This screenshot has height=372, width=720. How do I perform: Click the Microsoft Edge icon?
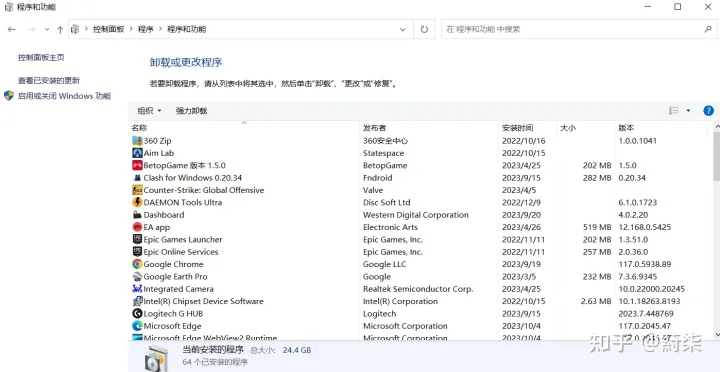[137, 326]
